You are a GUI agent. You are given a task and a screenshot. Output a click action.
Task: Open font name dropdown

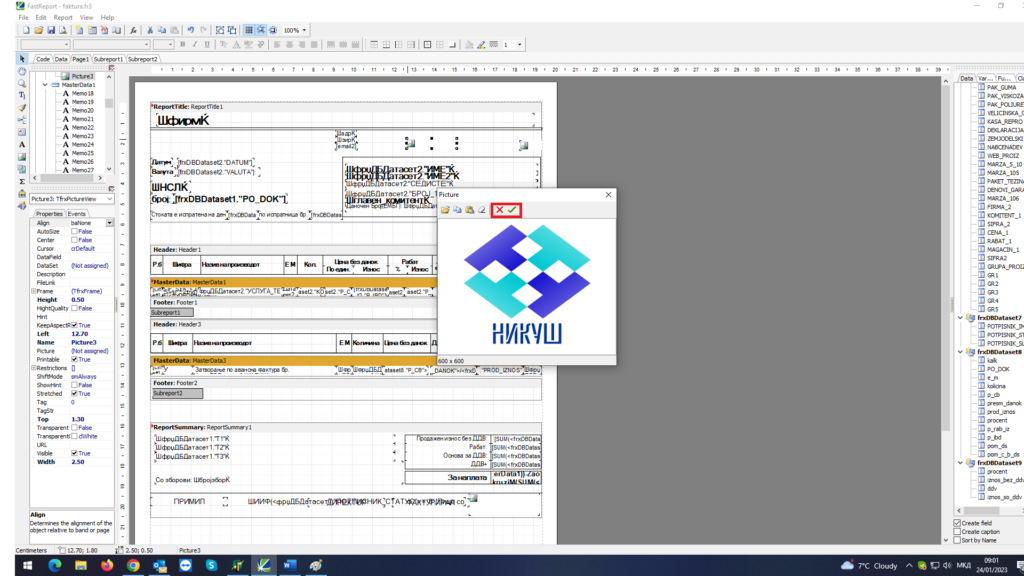coord(146,44)
